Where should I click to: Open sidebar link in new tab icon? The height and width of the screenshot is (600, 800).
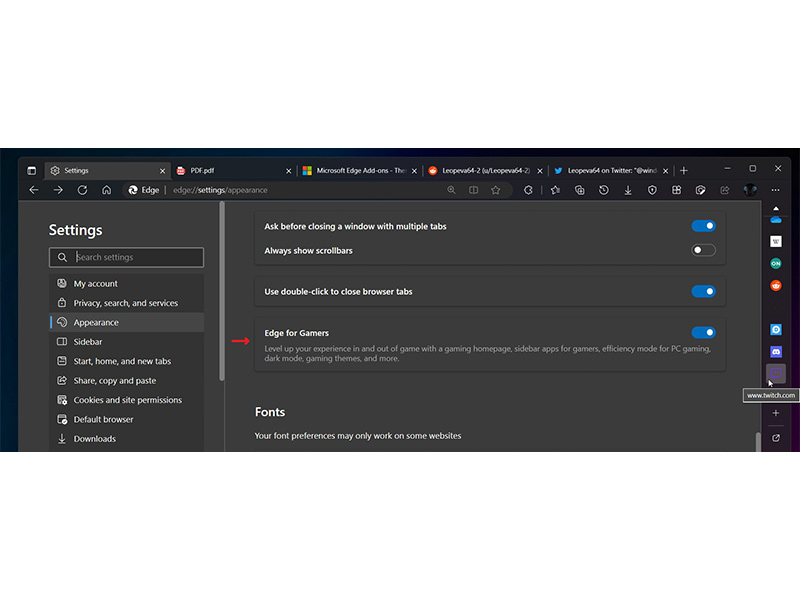[776, 438]
